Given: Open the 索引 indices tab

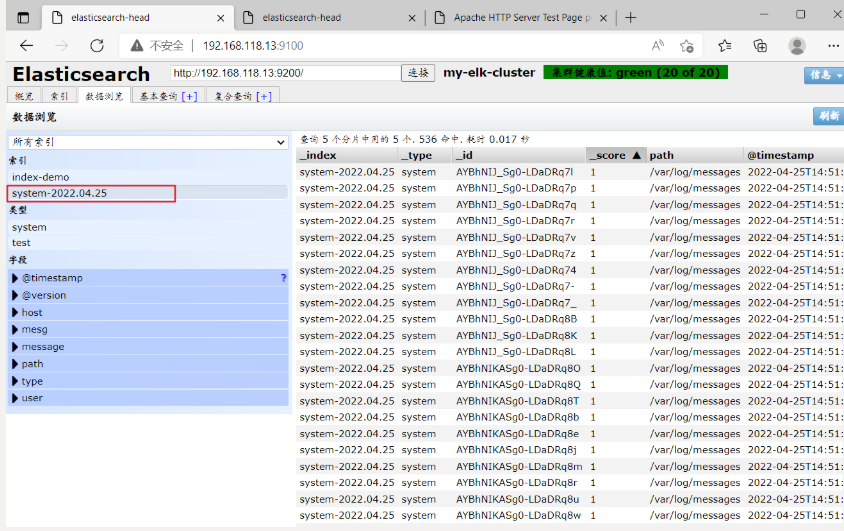Looking at the screenshot, I should pyautogui.click(x=59, y=96).
